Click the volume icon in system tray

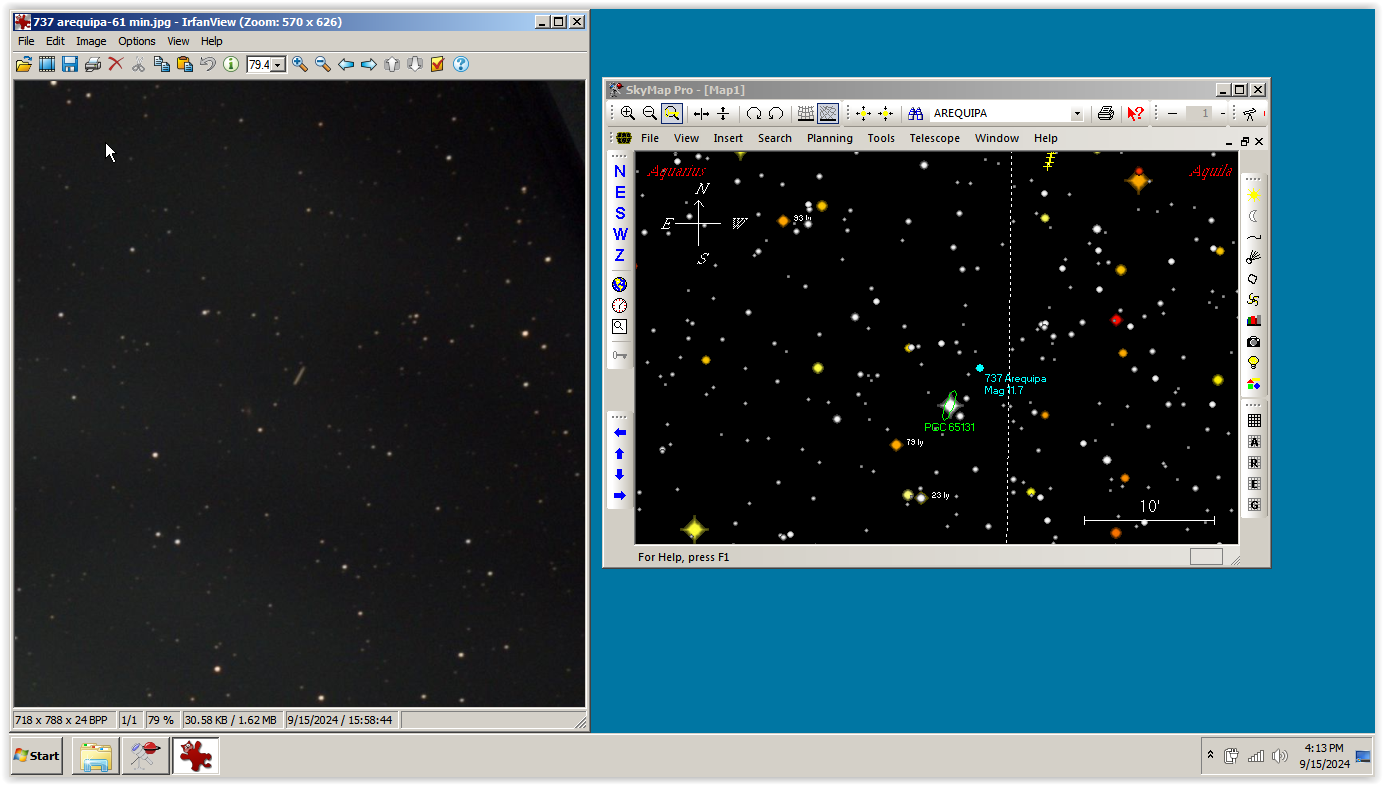[1280, 756]
